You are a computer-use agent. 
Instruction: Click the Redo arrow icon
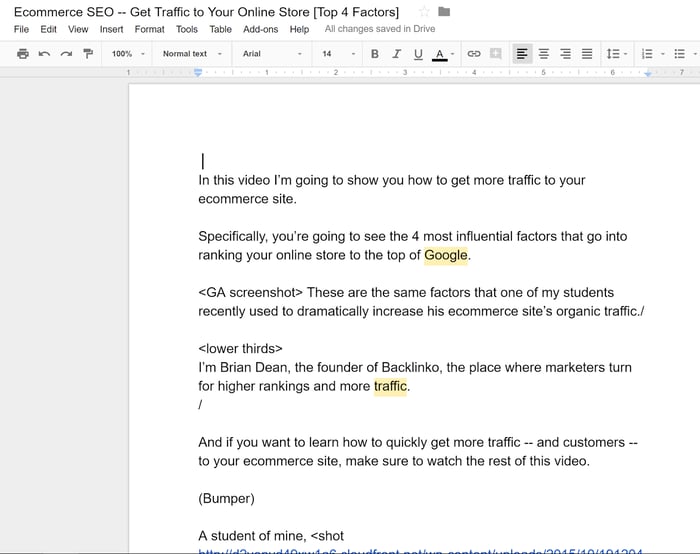click(65, 54)
